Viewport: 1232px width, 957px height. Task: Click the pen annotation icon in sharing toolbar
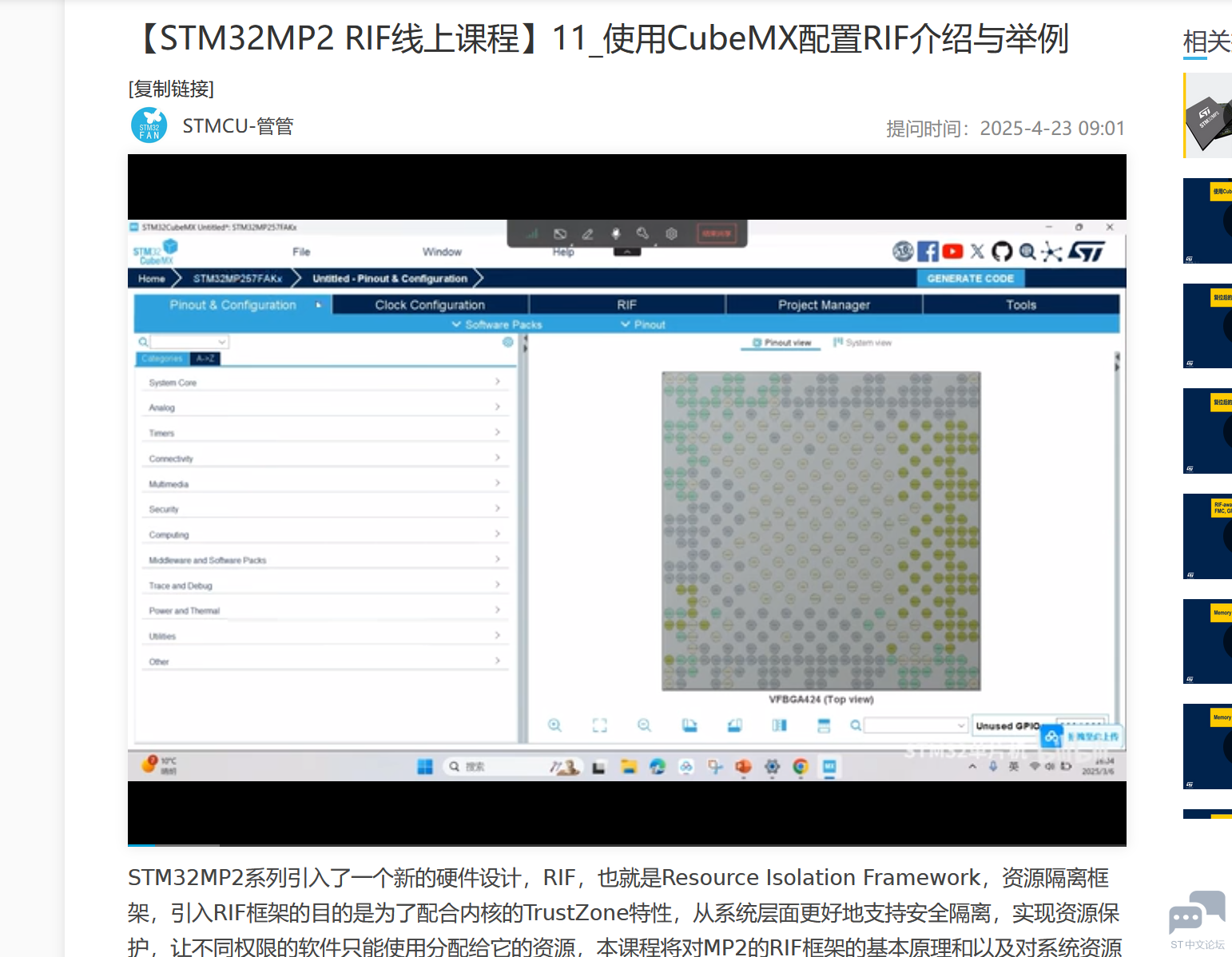tap(587, 234)
